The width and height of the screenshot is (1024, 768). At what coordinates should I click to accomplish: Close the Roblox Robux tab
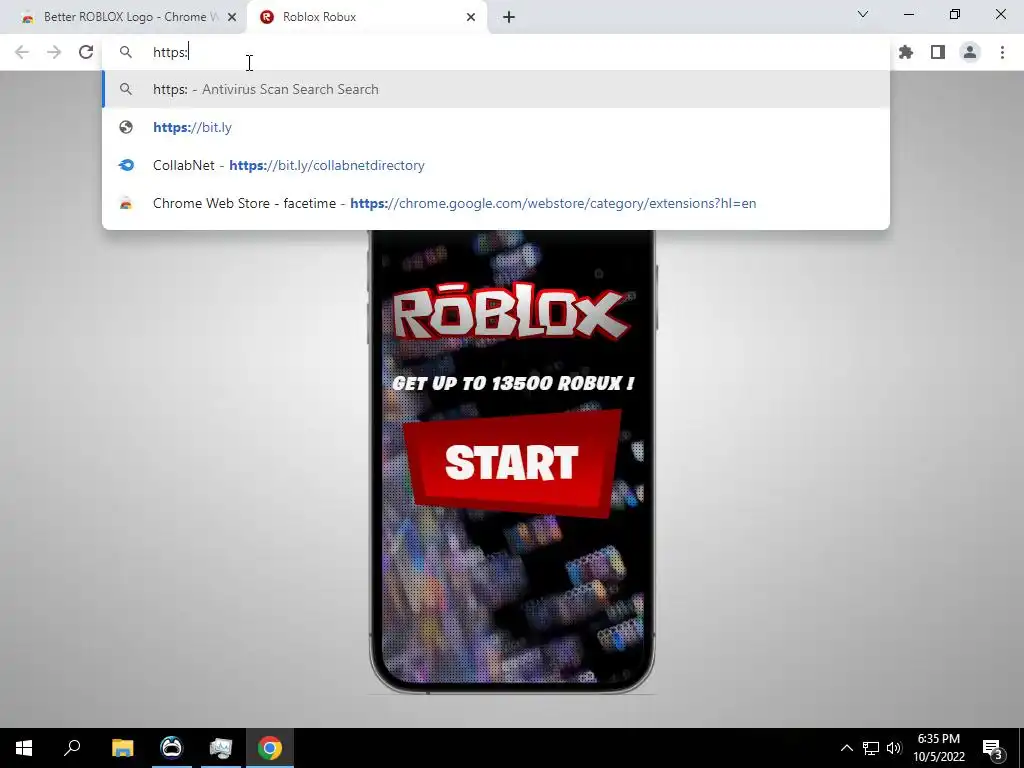(x=471, y=17)
